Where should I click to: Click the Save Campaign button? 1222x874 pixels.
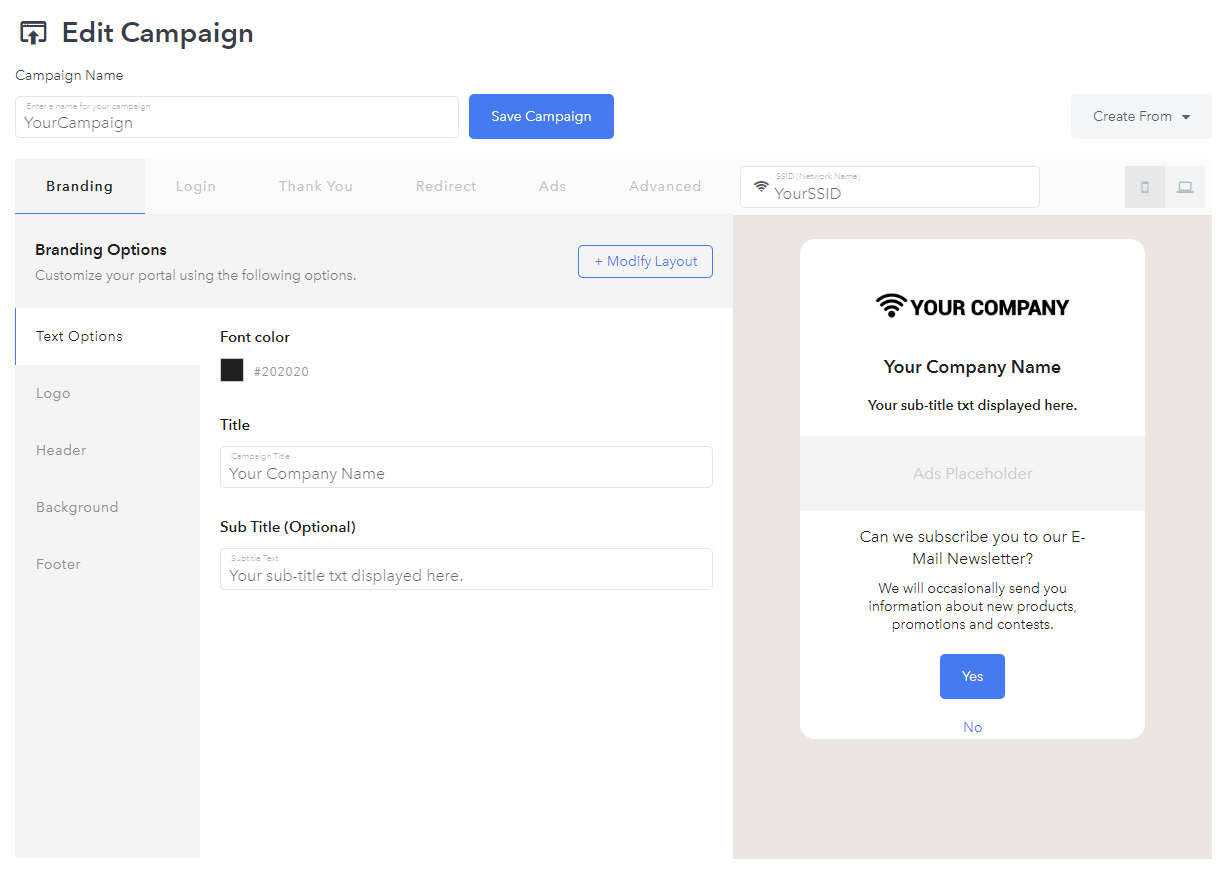point(541,116)
